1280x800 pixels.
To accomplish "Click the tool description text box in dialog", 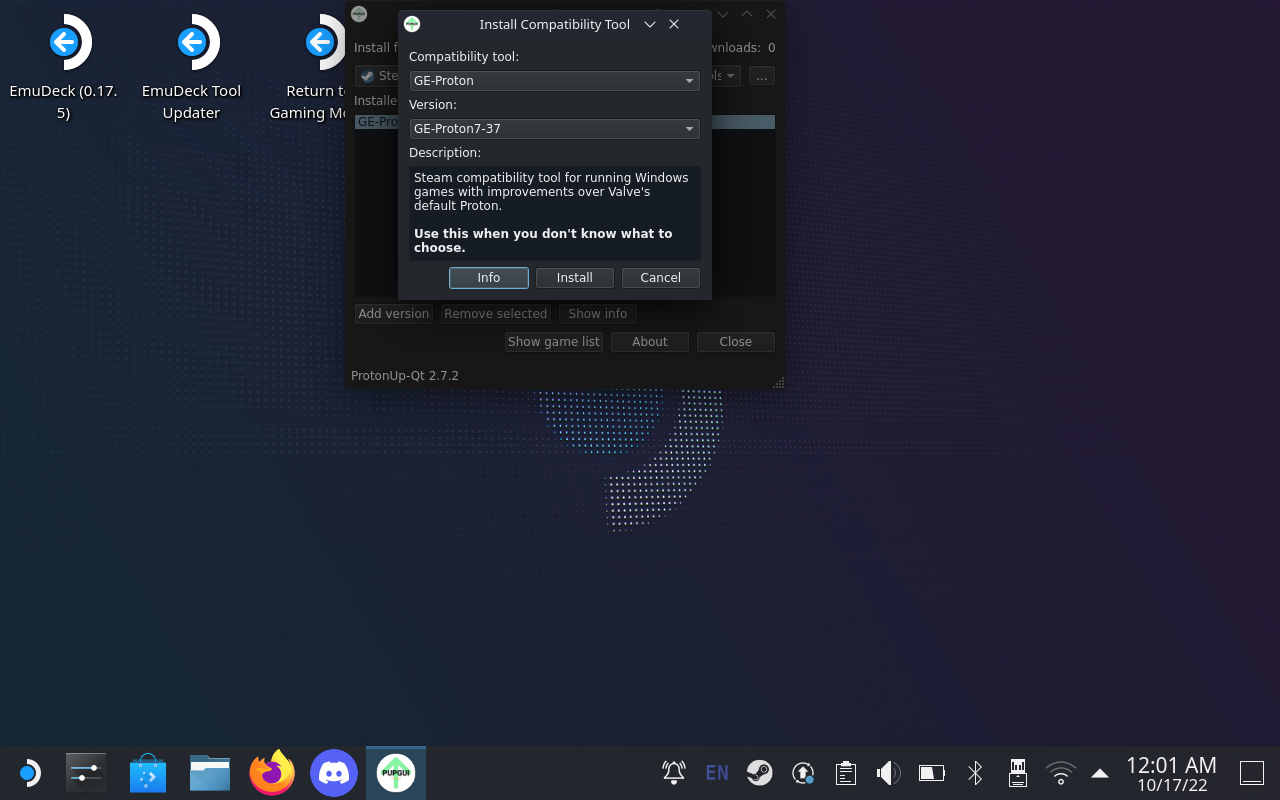I will click(x=554, y=213).
